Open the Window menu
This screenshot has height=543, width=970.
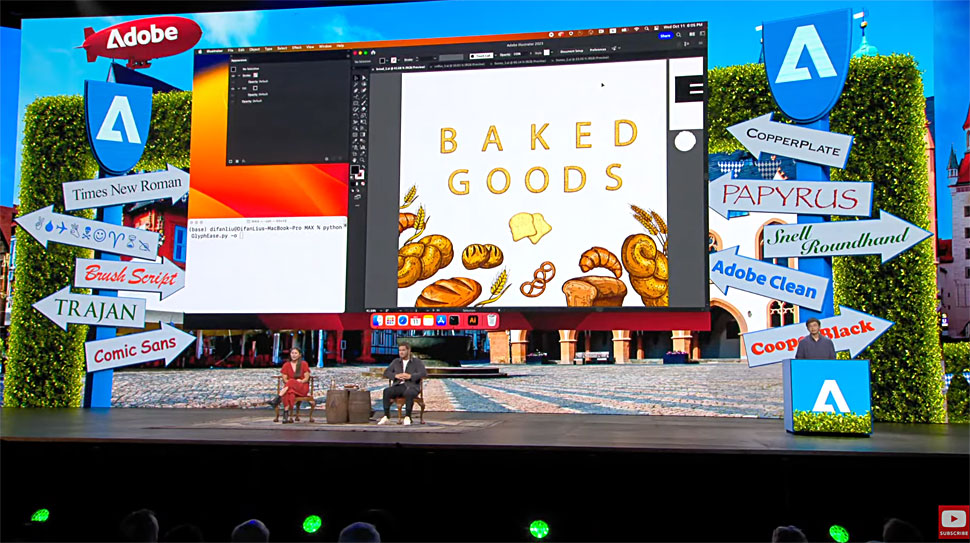[325, 46]
